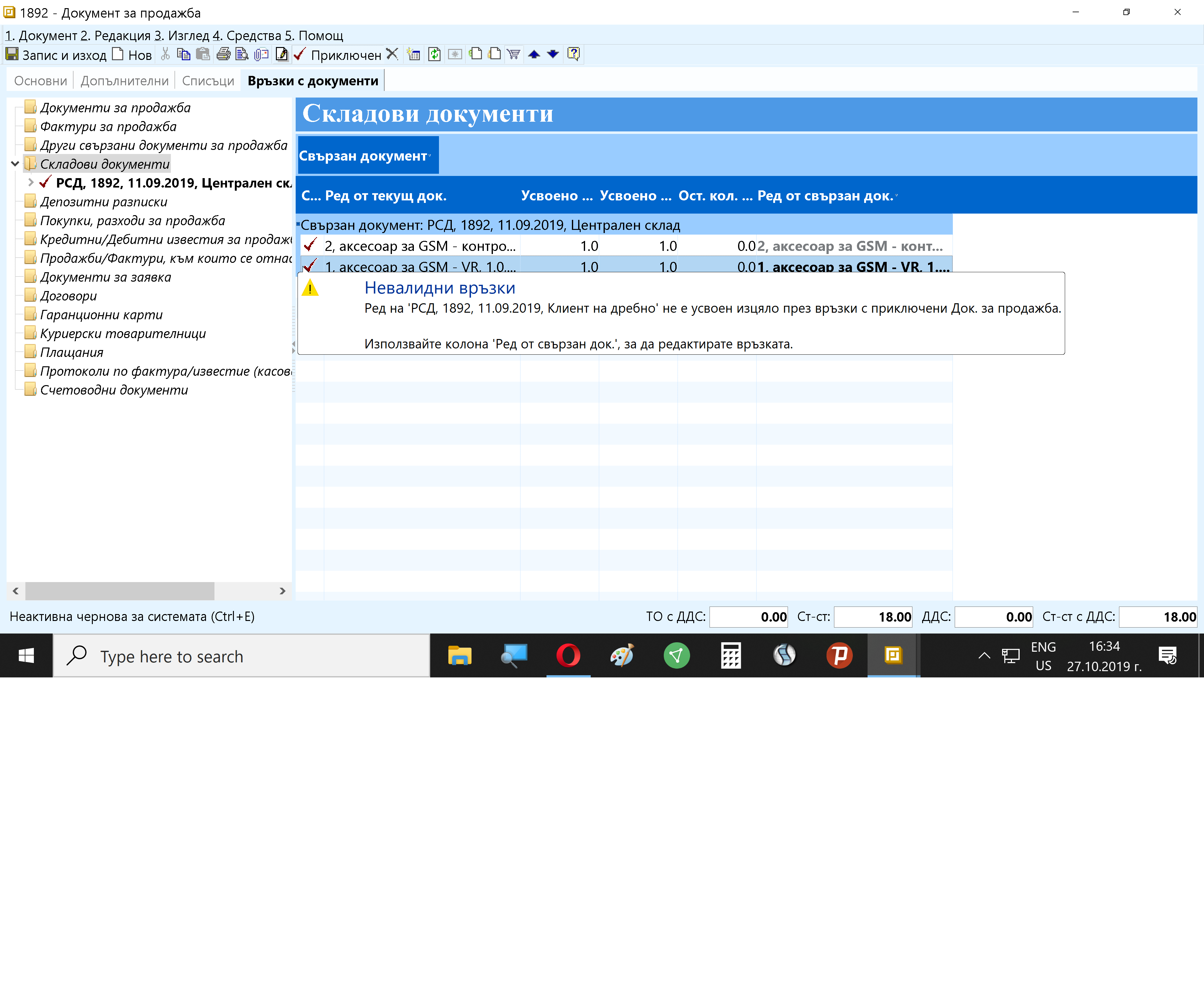The image size is (1204, 981).
Task: Click the print icon in toolbar
Action: coord(223,54)
